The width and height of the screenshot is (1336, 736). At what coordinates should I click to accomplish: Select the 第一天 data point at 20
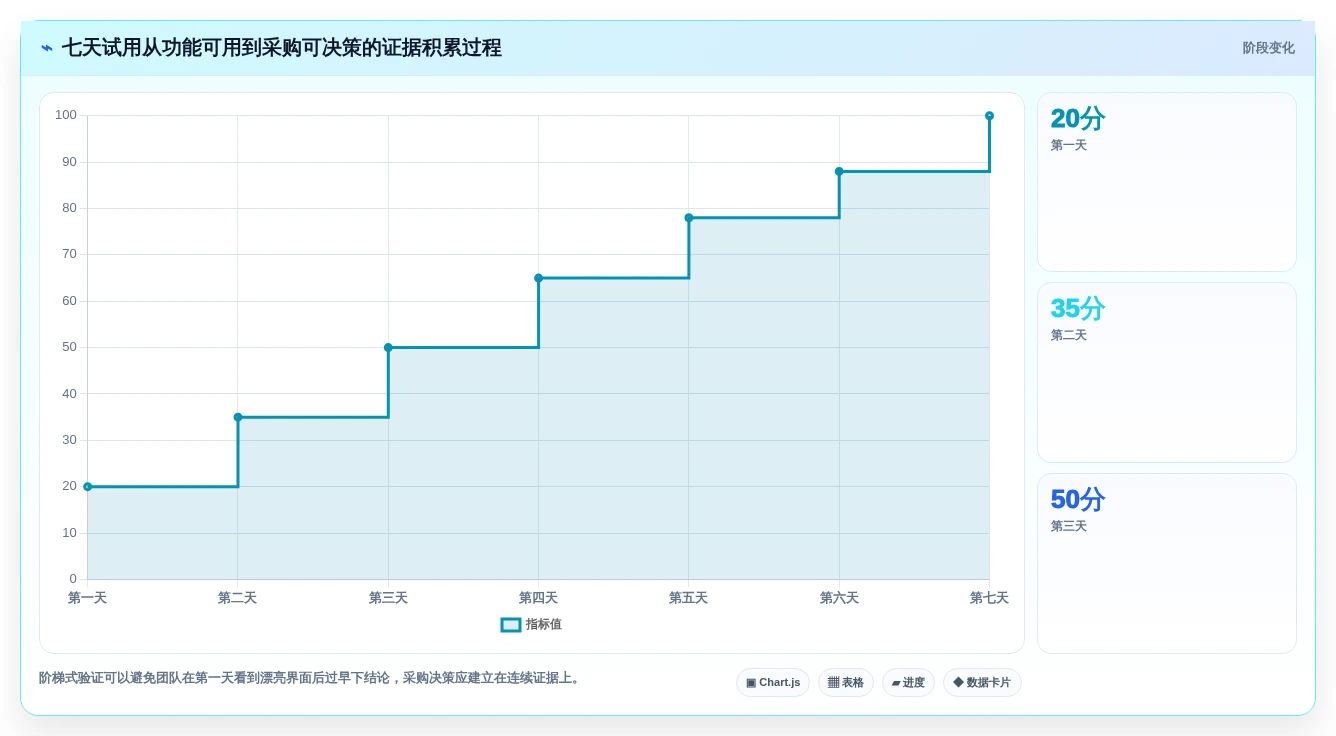[87, 487]
